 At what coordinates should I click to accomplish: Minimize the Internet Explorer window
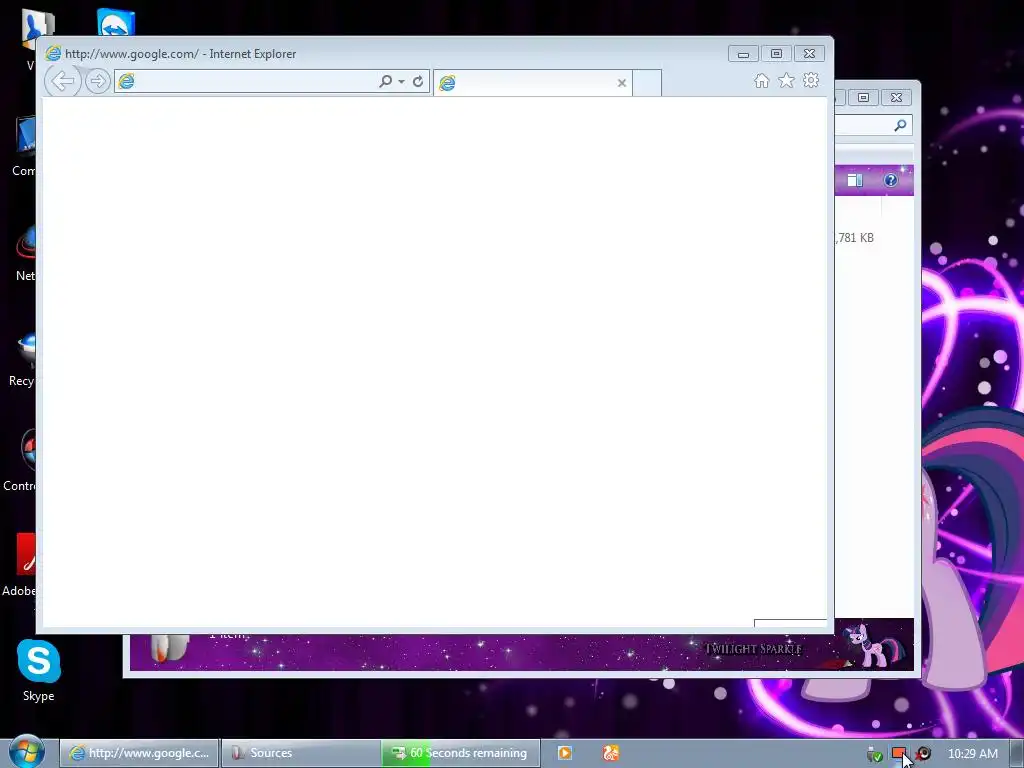coord(743,54)
